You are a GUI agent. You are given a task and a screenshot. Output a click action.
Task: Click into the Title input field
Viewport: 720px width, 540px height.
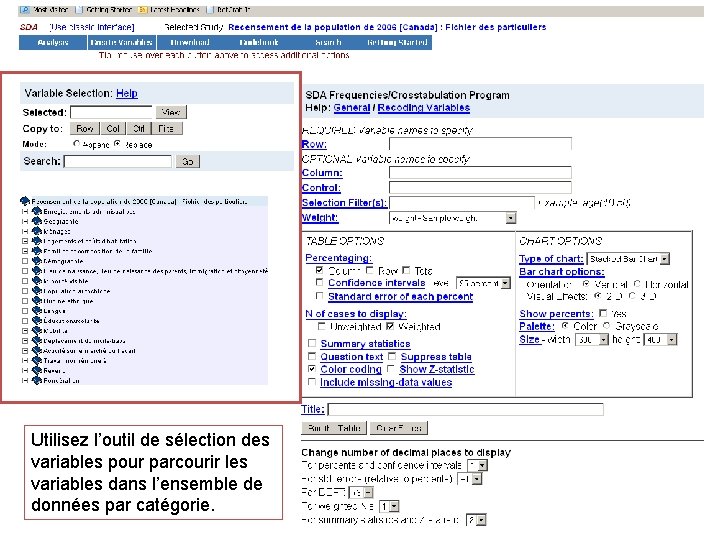click(466, 410)
